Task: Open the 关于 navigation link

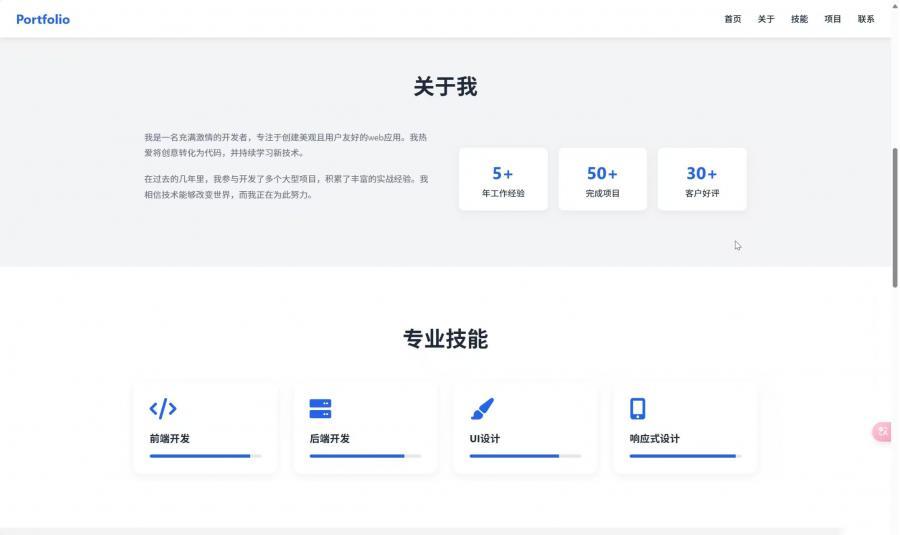Action: tap(766, 19)
